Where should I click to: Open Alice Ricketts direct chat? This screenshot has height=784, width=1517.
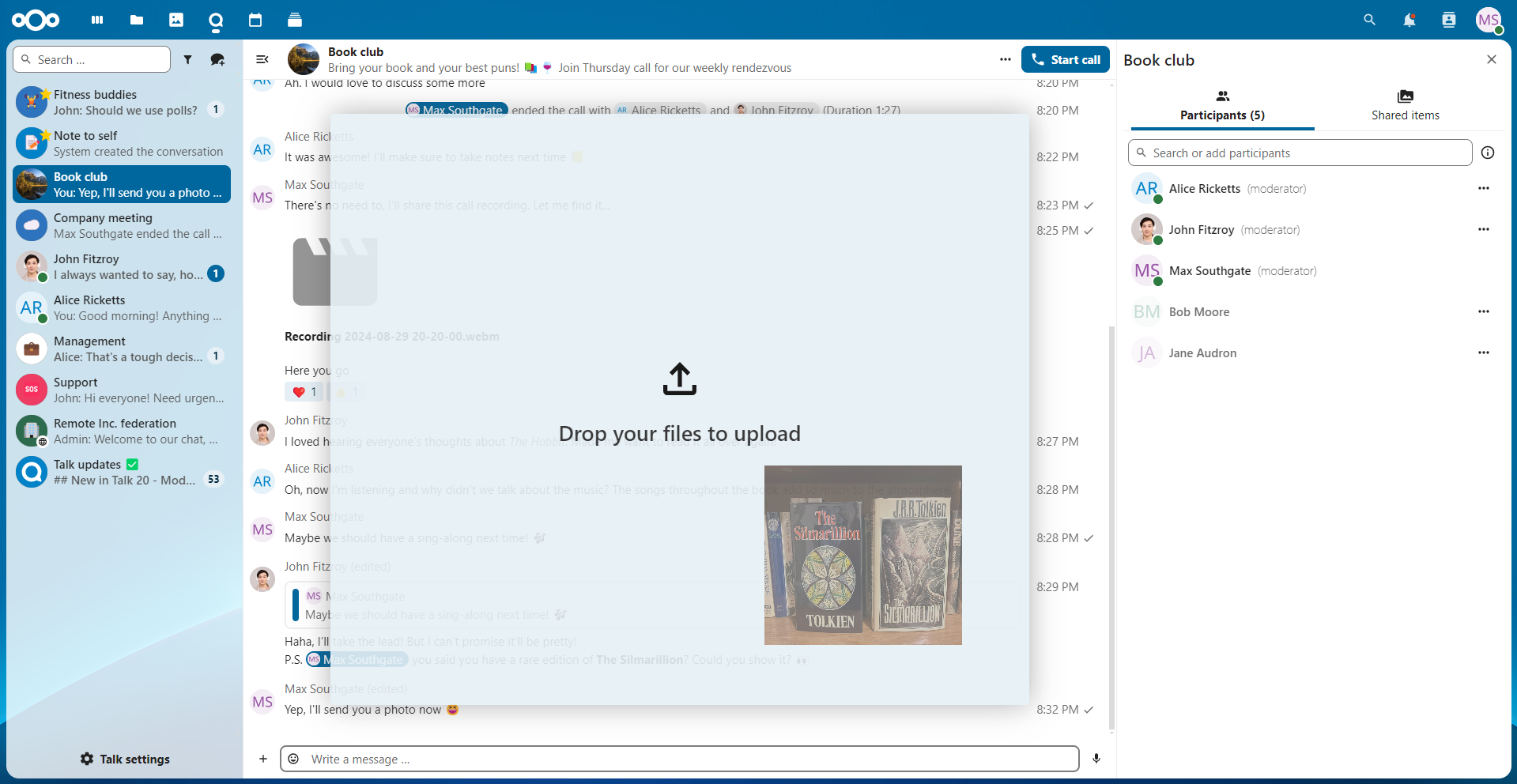122,307
